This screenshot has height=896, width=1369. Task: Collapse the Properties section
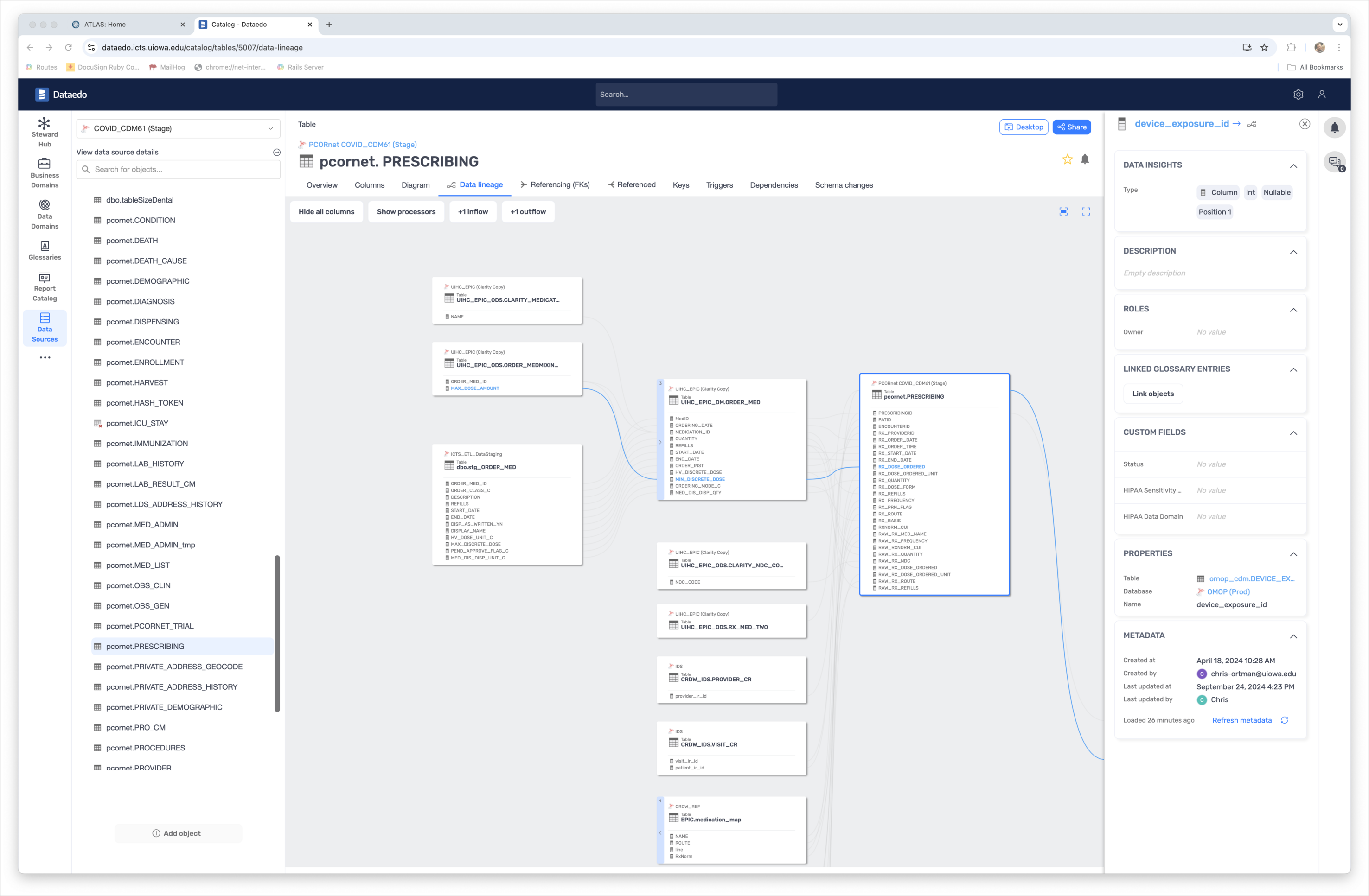pos(1293,554)
